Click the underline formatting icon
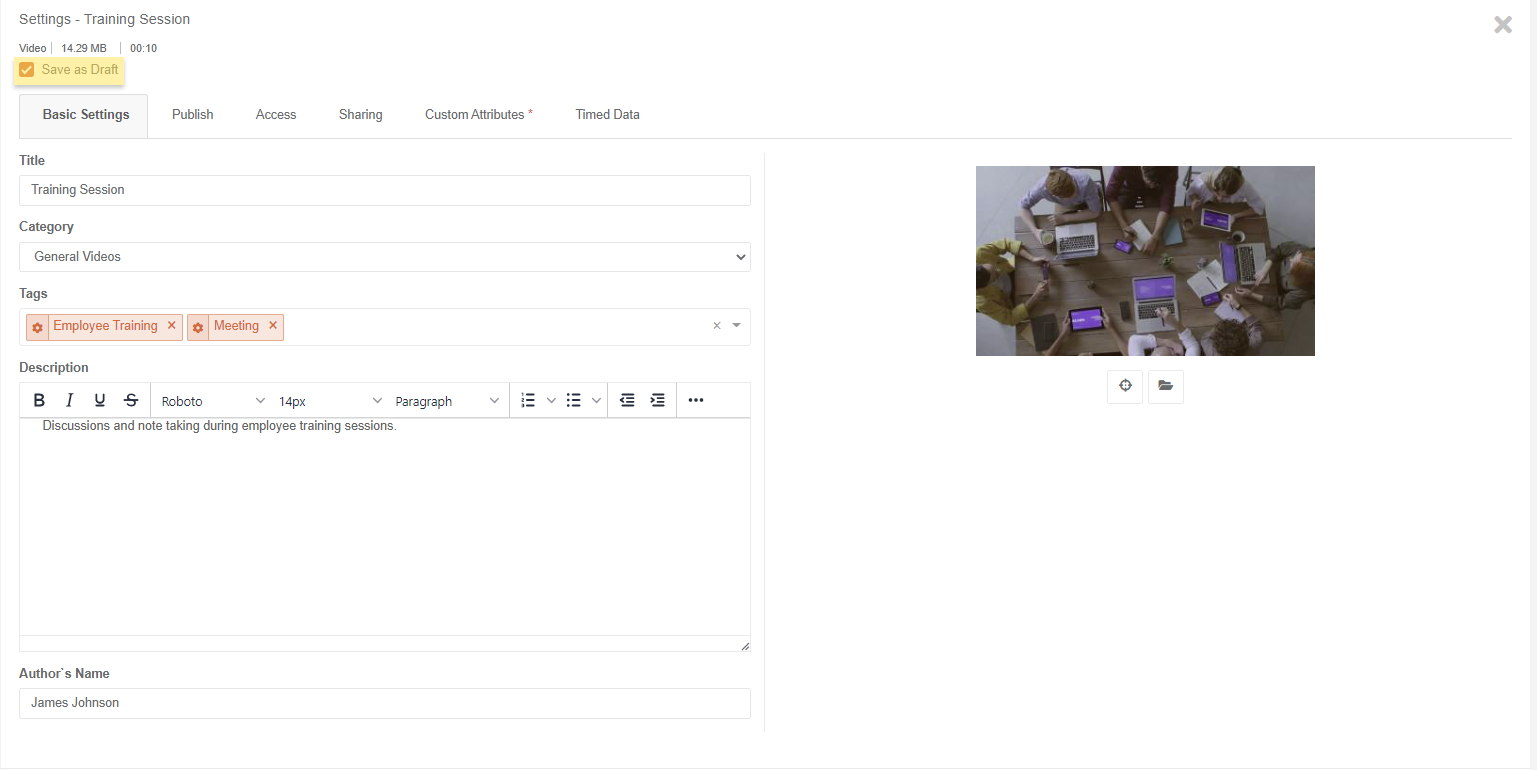The width and height of the screenshot is (1537, 770). point(100,401)
